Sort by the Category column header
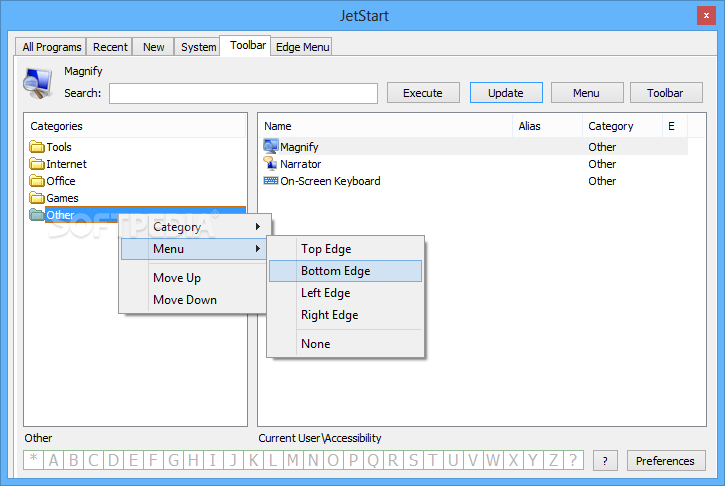 pos(622,126)
